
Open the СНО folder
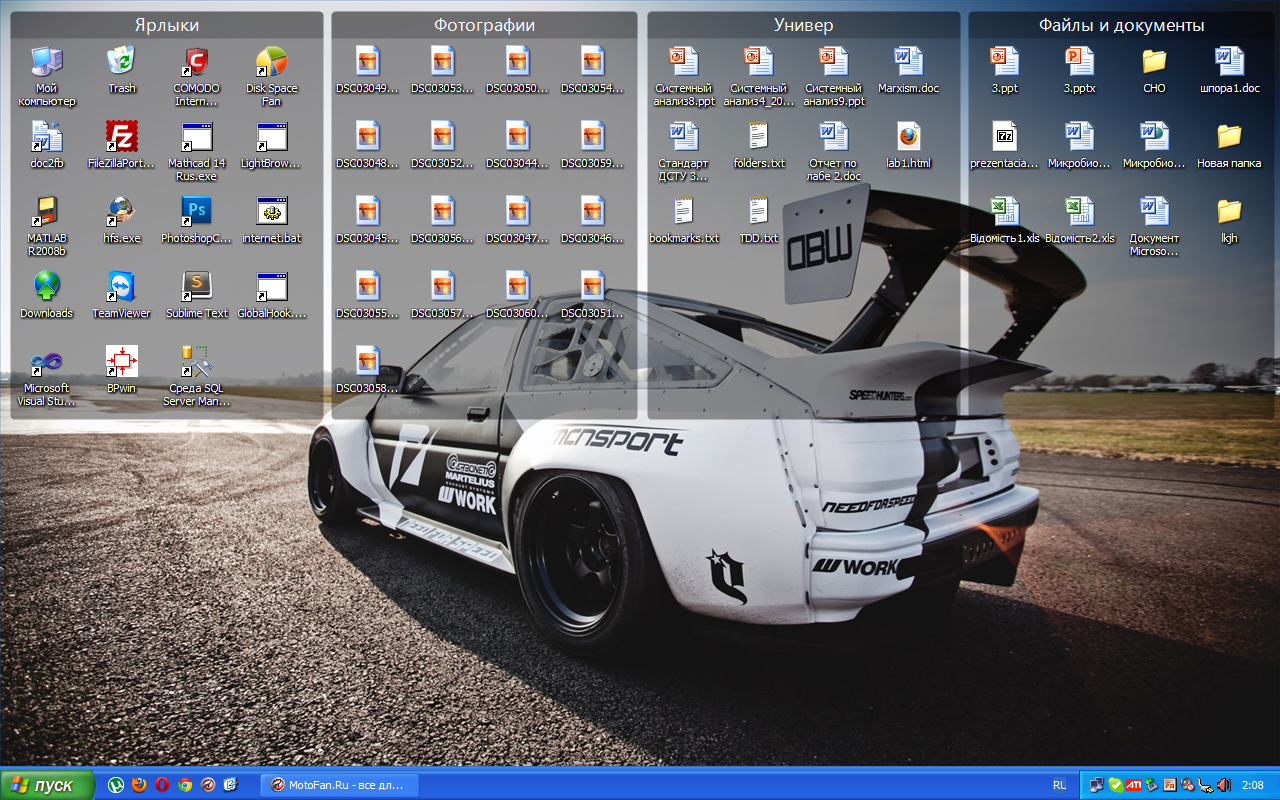[x=1155, y=62]
